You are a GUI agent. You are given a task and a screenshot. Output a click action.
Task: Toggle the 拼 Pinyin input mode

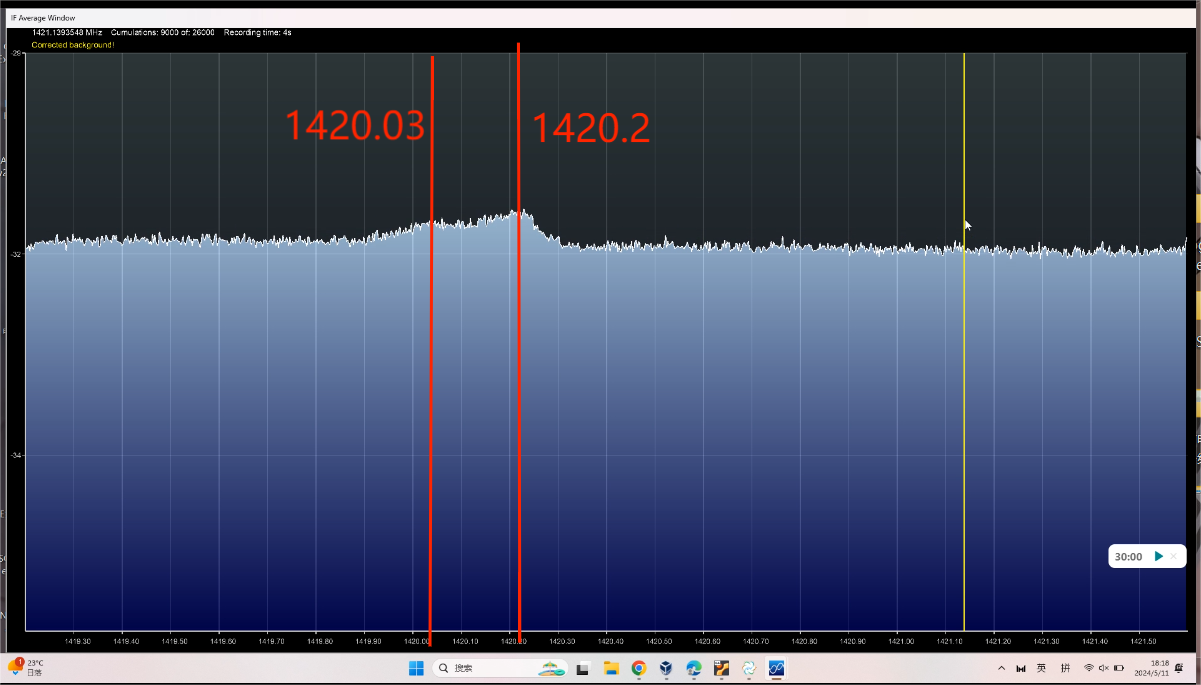tap(1065, 668)
